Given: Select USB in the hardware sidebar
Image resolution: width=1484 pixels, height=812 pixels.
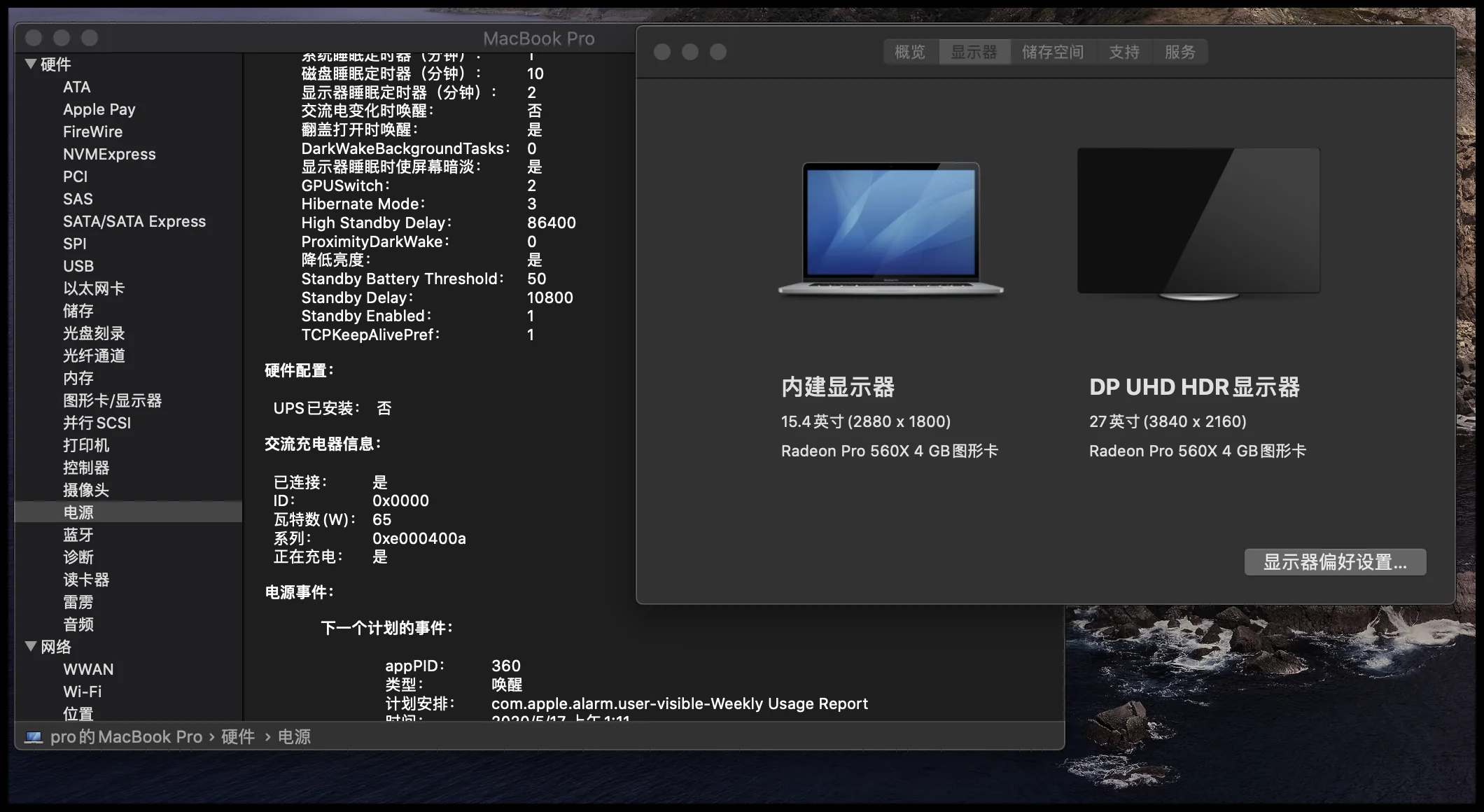Looking at the screenshot, I should click(x=78, y=266).
